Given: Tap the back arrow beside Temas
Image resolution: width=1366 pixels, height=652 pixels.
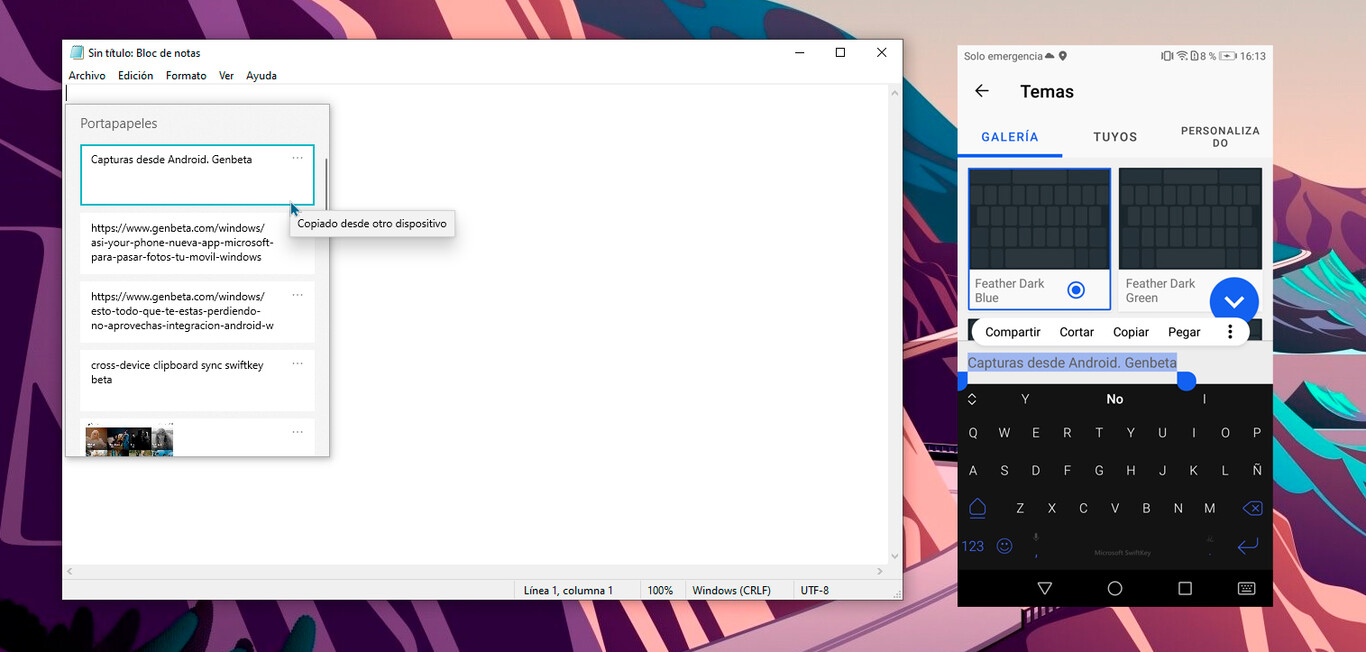Looking at the screenshot, I should (x=982, y=91).
